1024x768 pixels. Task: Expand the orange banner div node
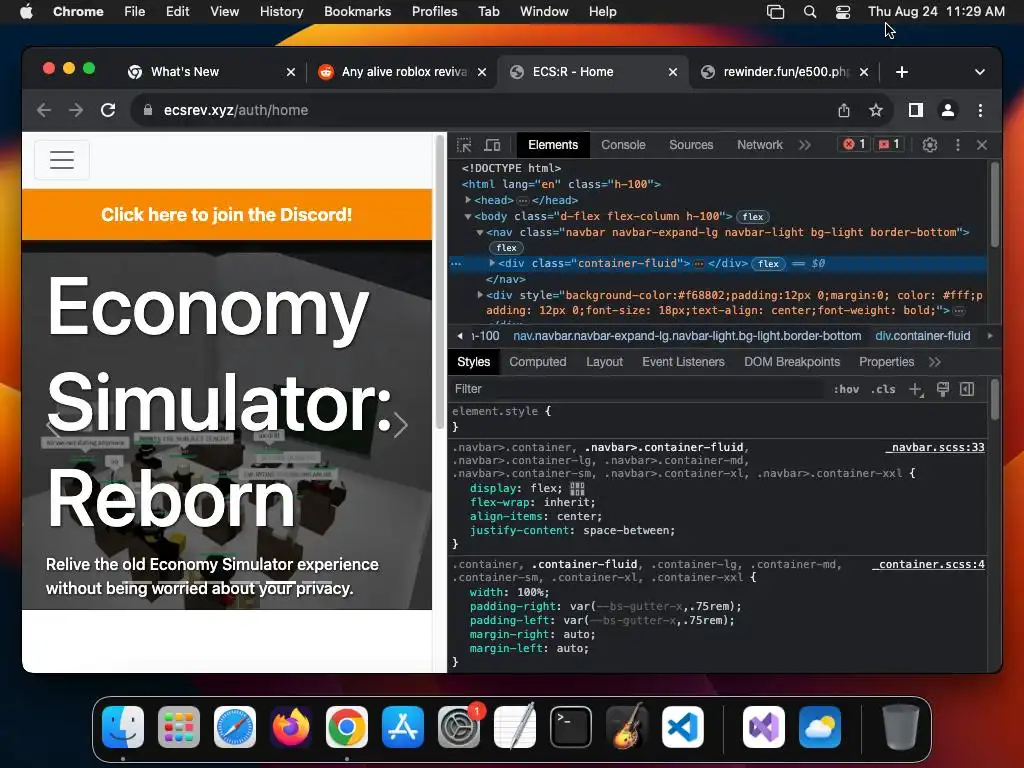pyautogui.click(x=480, y=295)
